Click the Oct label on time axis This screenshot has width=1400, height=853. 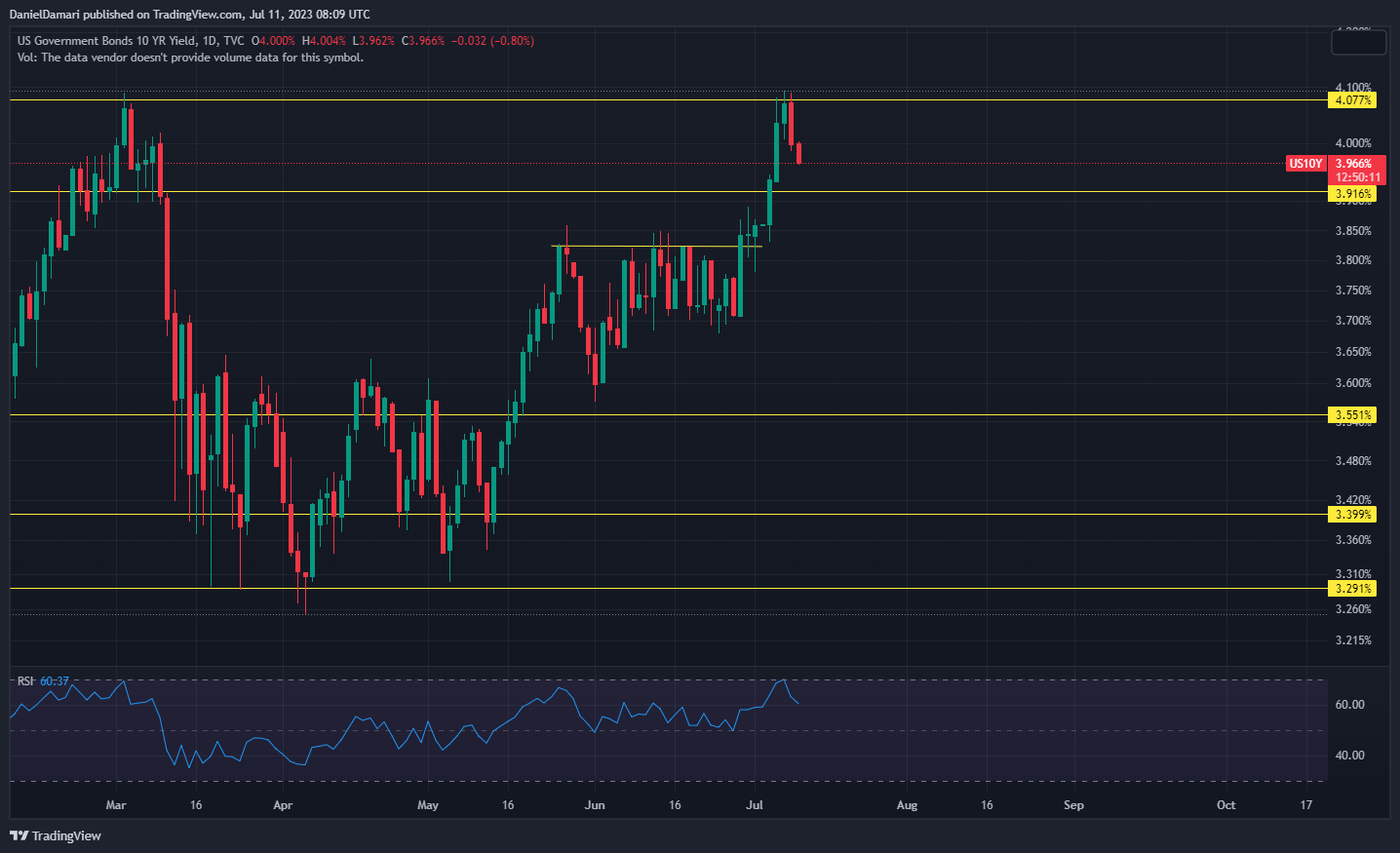[x=1226, y=805]
